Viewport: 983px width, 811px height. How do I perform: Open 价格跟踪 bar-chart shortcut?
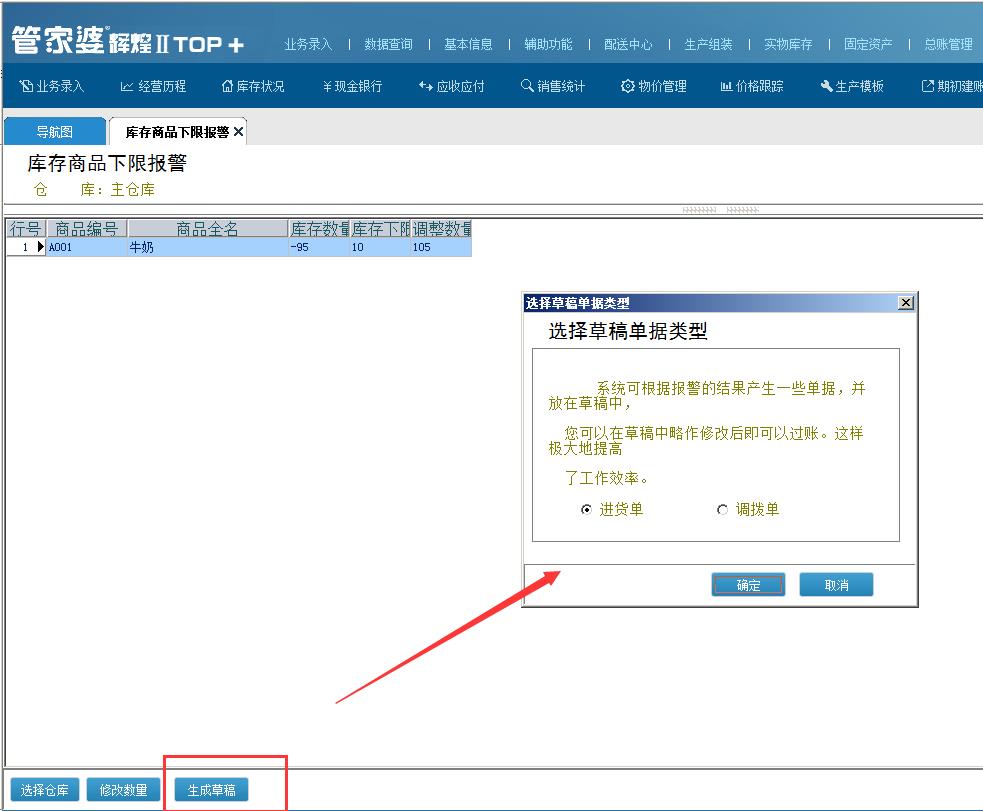(x=752, y=86)
